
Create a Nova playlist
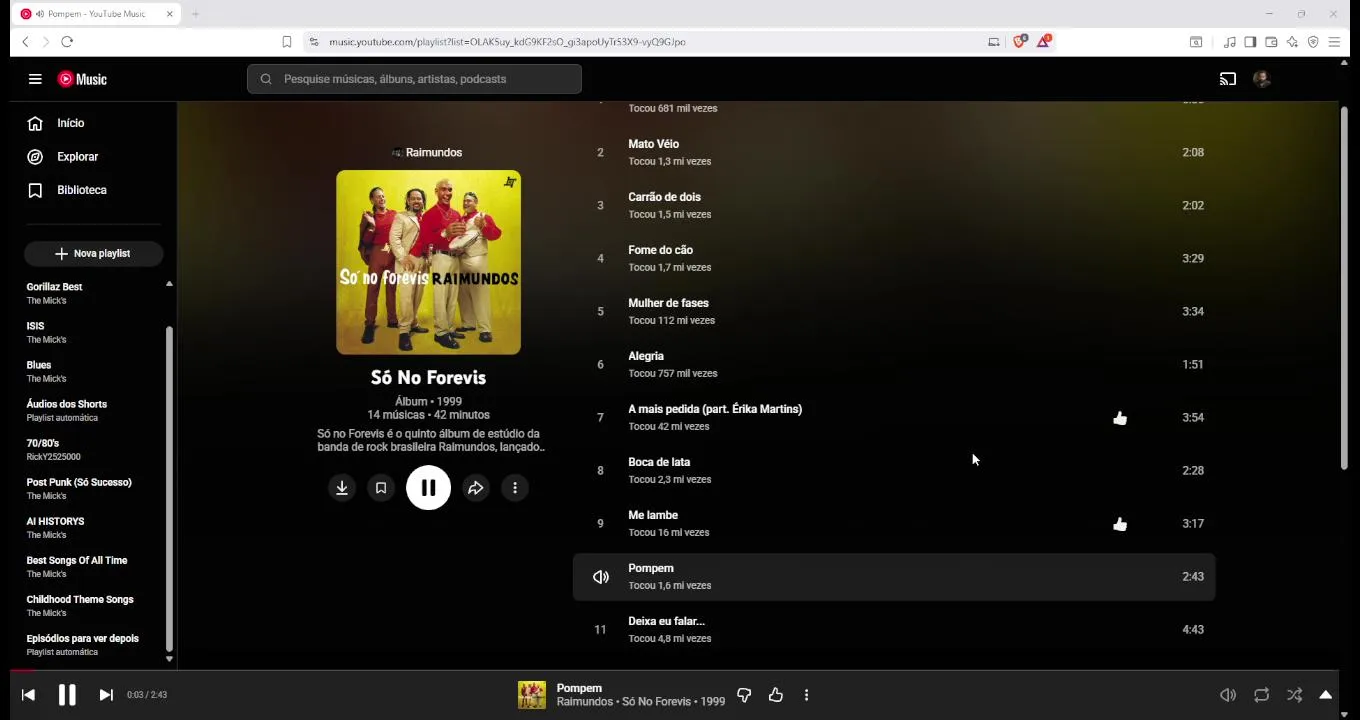(93, 254)
